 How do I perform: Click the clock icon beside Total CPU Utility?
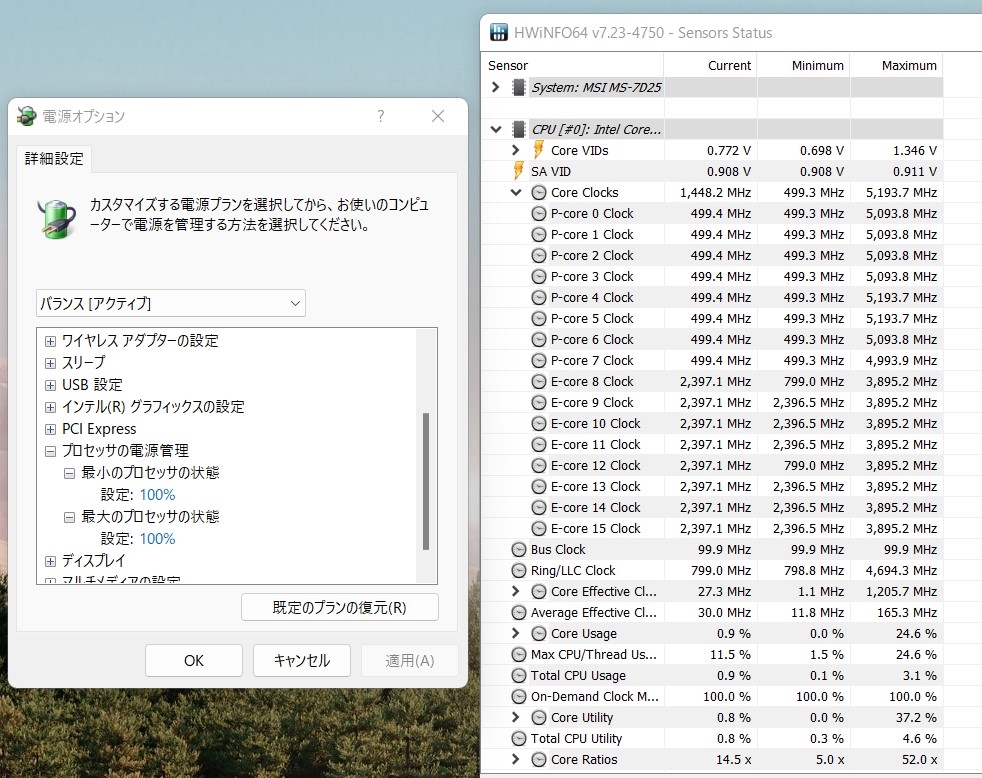click(x=519, y=739)
